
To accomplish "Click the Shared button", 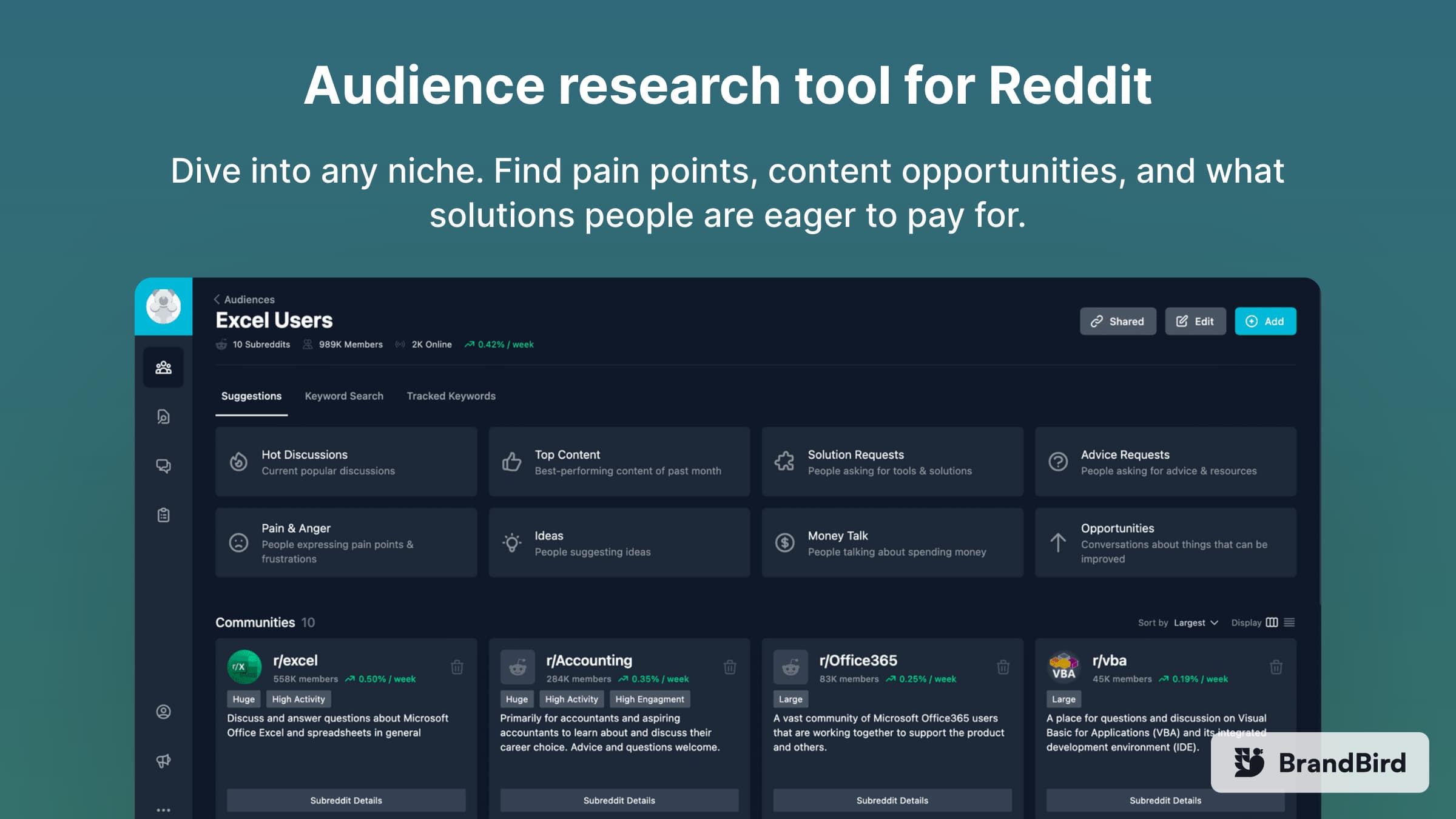I will pos(1117,322).
